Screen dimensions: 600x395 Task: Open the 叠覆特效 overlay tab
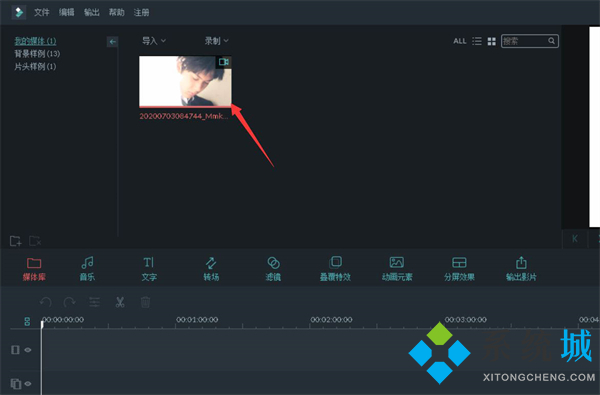pyautogui.click(x=335, y=269)
